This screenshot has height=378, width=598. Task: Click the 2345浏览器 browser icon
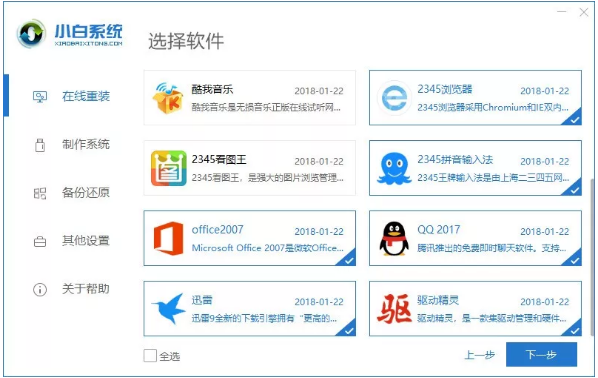point(394,98)
